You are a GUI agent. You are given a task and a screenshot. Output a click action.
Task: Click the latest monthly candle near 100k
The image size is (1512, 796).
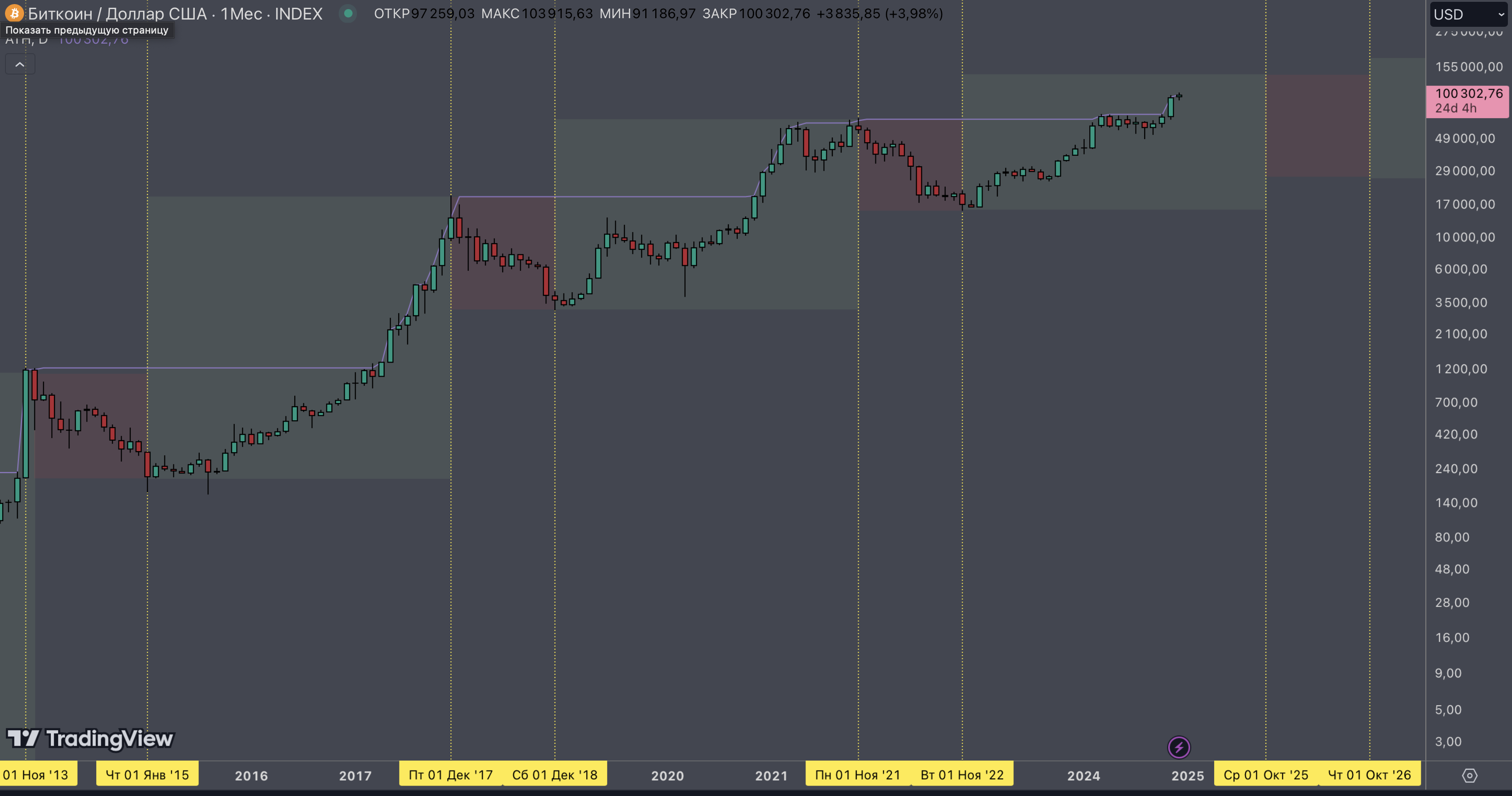[1179, 96]
